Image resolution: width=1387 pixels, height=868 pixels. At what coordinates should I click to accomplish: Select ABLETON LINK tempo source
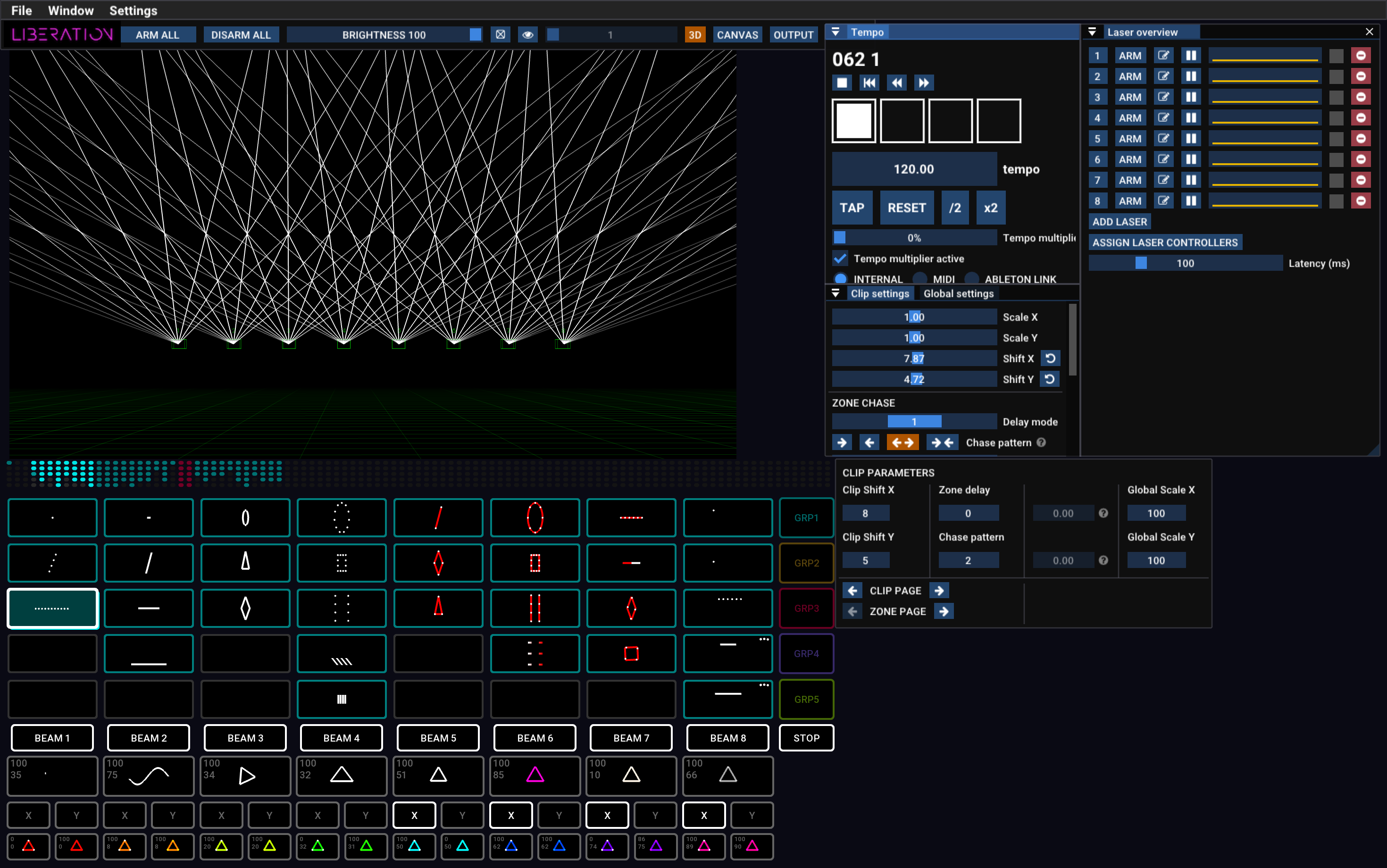(972, 278)
